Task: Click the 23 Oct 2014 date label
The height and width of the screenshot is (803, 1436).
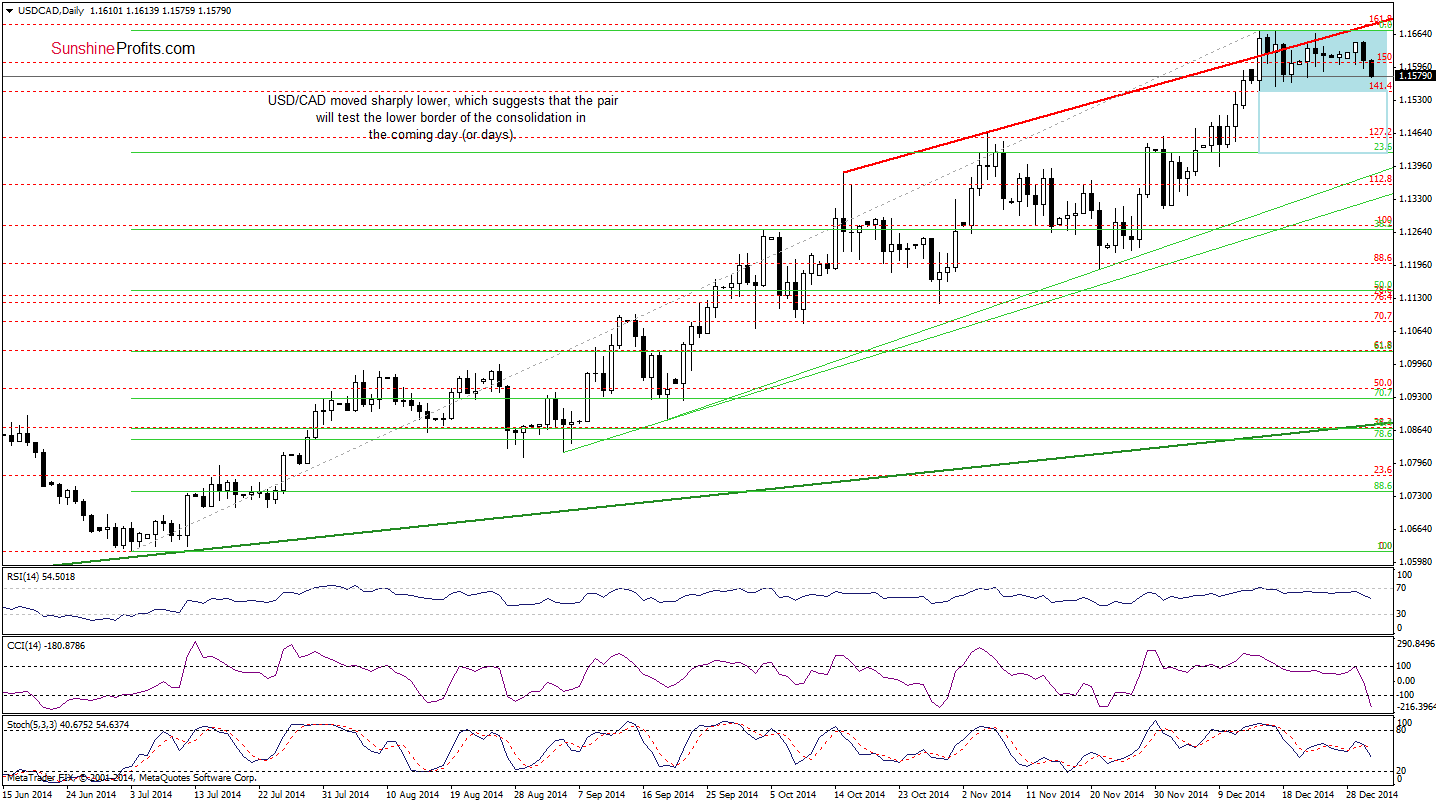Action: pyautogui.click(x=925, y=795)
